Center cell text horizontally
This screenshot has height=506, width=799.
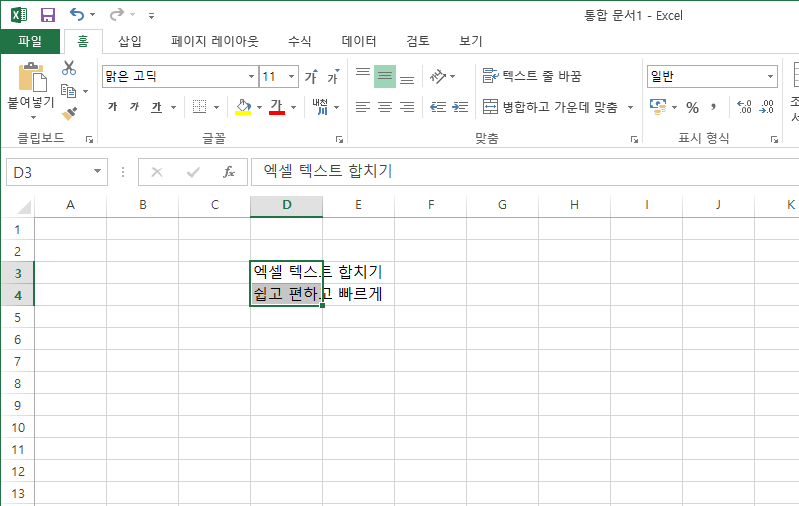click(x=385, y=106)
